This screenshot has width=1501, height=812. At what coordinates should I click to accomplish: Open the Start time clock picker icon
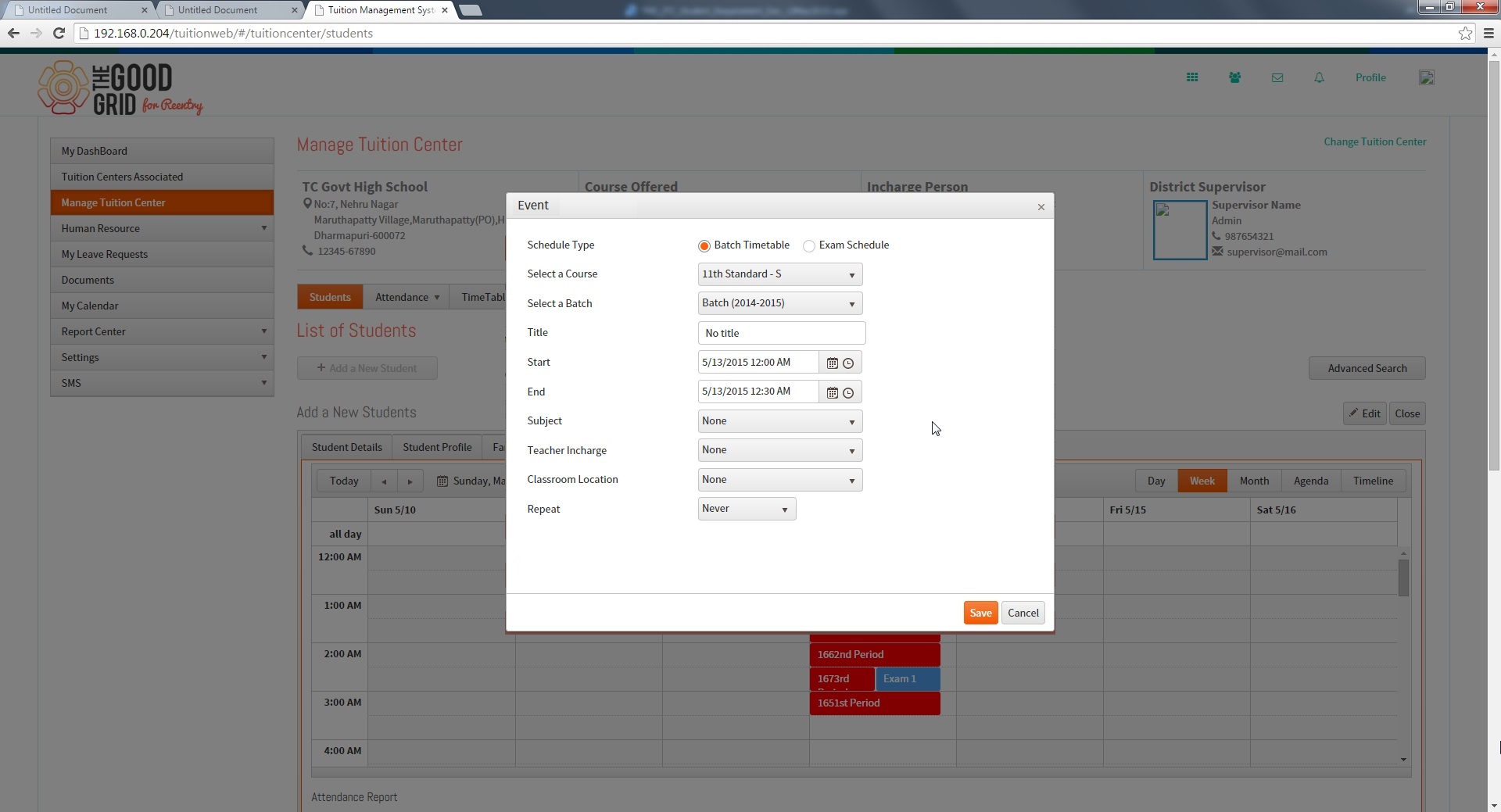point(848,363)
